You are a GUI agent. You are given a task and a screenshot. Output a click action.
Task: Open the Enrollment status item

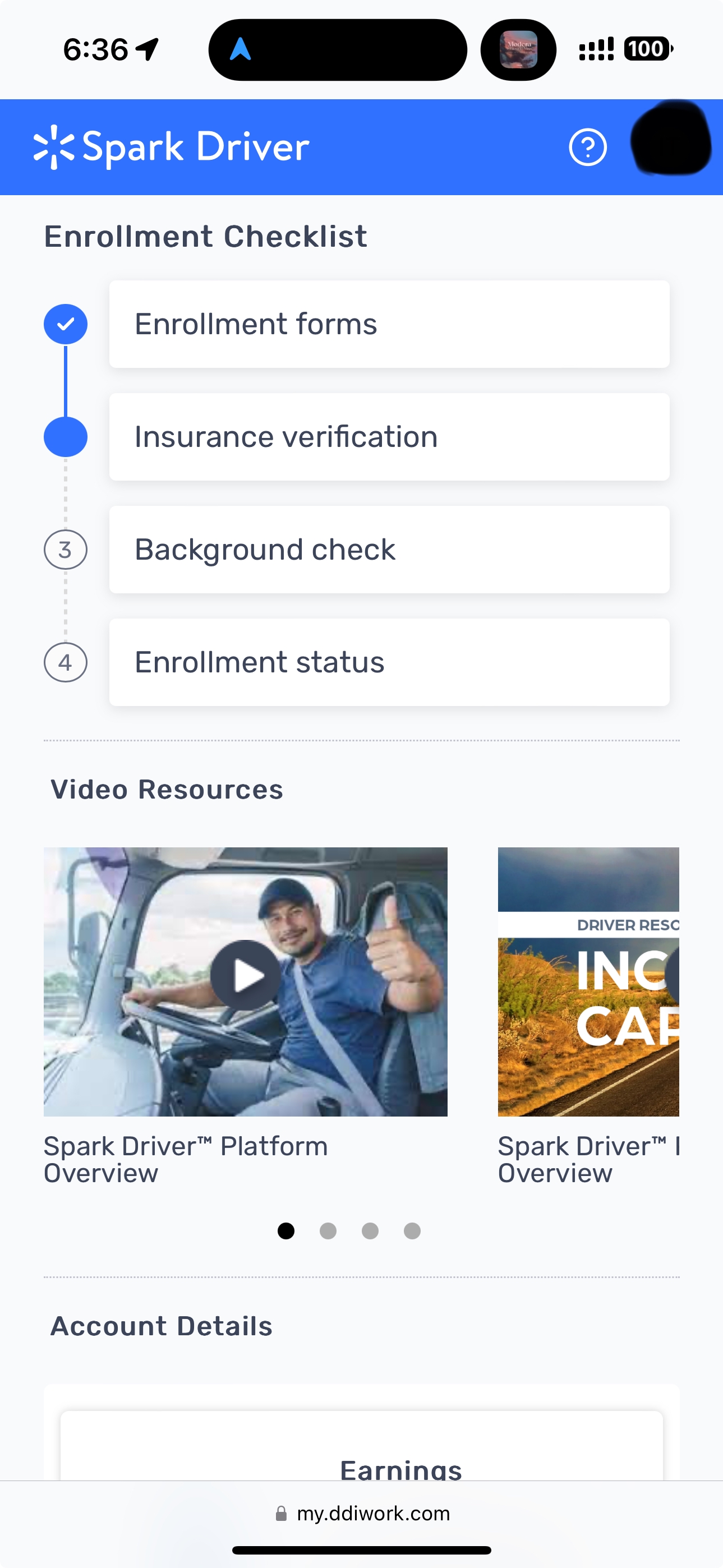point(389,662)
